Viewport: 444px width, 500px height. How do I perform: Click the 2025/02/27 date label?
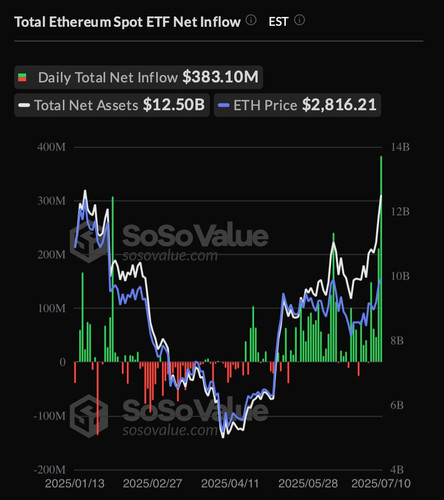152,483
